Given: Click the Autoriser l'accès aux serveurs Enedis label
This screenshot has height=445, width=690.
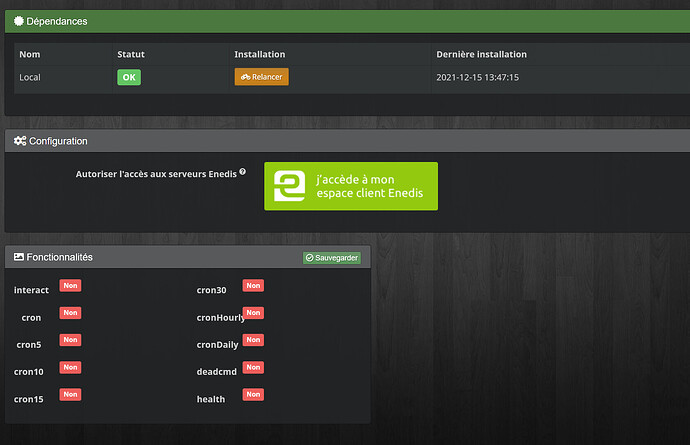Looking at the screenshot, I should 156,174.
